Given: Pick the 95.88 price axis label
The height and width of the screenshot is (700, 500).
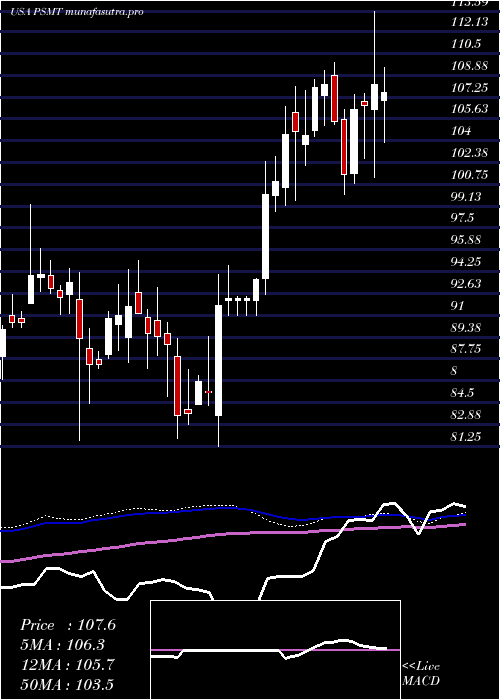Looking at the screenshot, I should (466, 240).
